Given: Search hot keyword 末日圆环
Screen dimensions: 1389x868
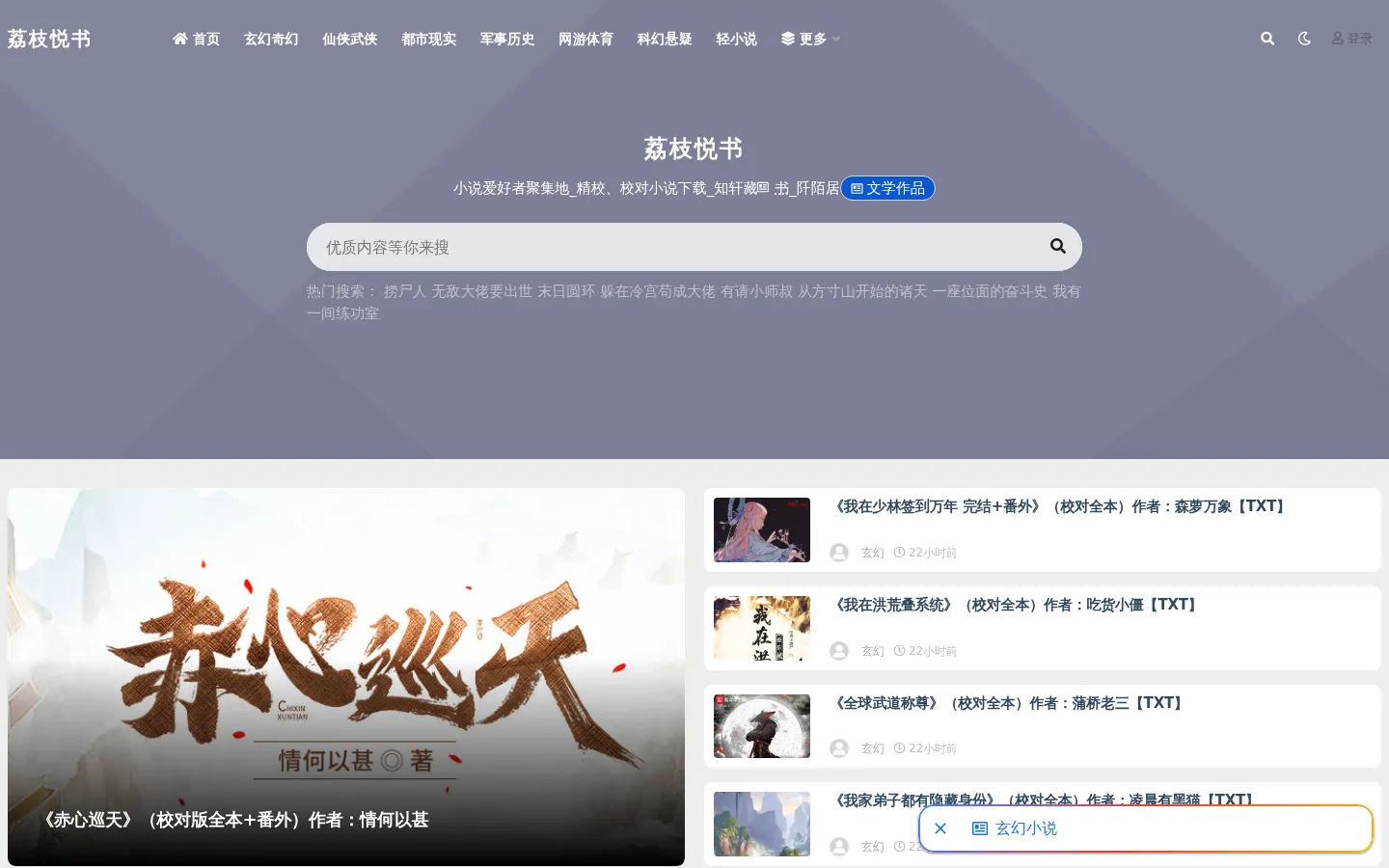Looking at the screenshot, I should point(566,291).
